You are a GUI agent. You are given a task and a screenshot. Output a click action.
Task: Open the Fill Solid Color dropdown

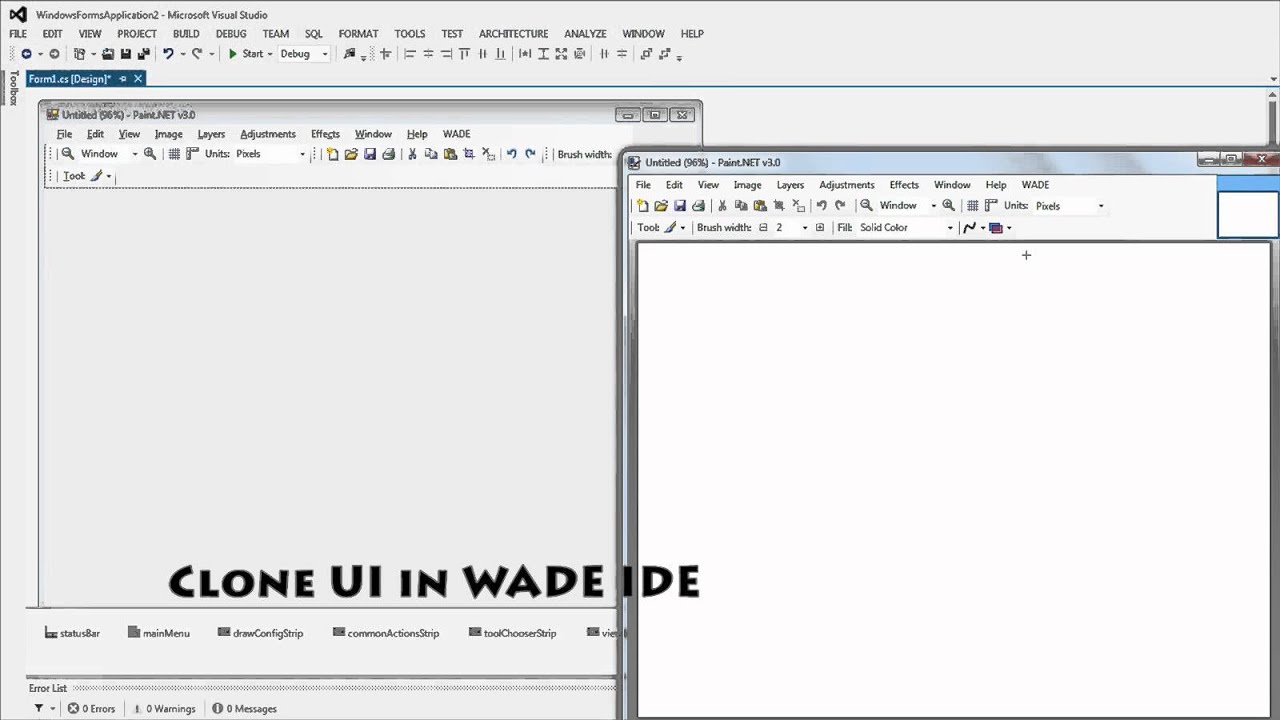pyautogui.click(x=950, y=228)
